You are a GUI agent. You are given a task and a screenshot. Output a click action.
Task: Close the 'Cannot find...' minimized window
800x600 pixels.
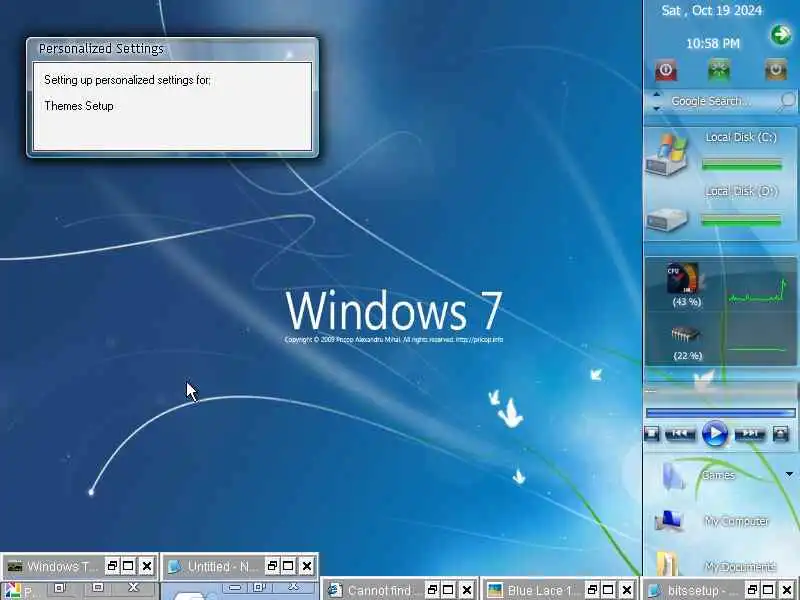[466, 590]
